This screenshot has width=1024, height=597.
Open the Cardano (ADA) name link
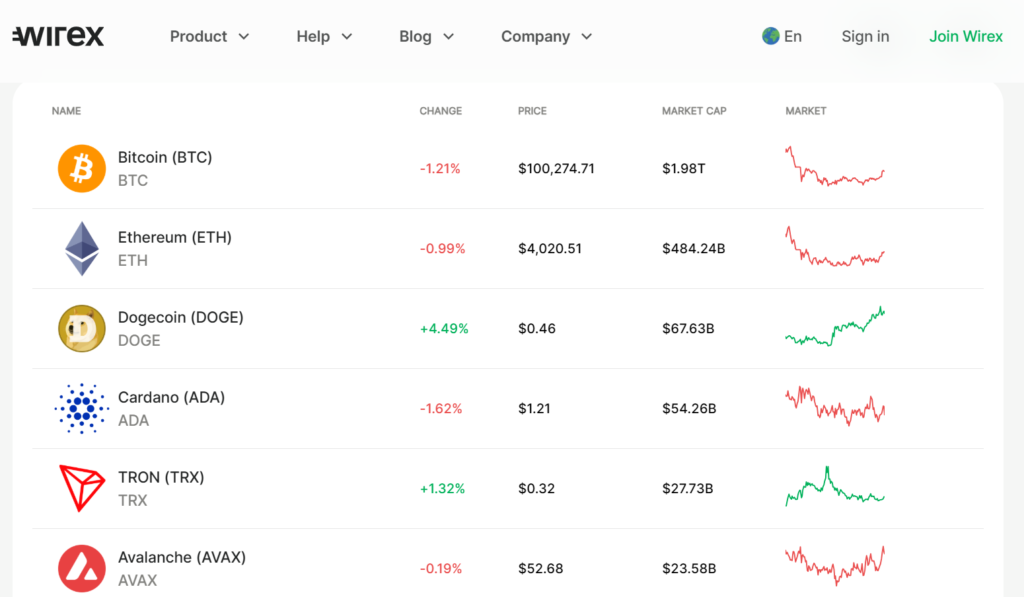171,397
